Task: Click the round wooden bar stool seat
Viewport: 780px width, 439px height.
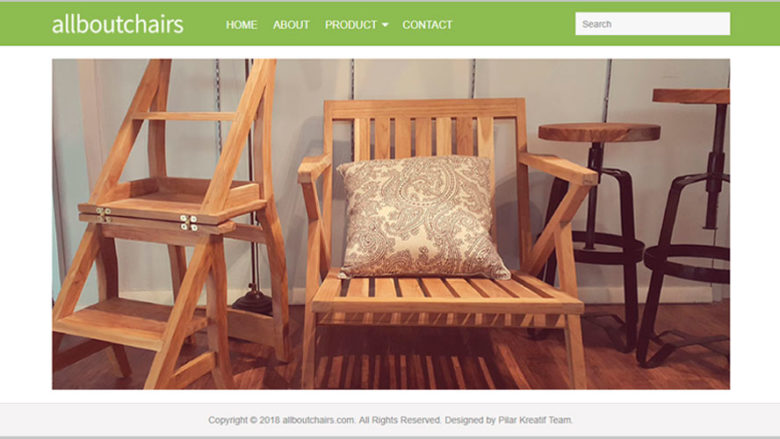Action: (599, 133)
